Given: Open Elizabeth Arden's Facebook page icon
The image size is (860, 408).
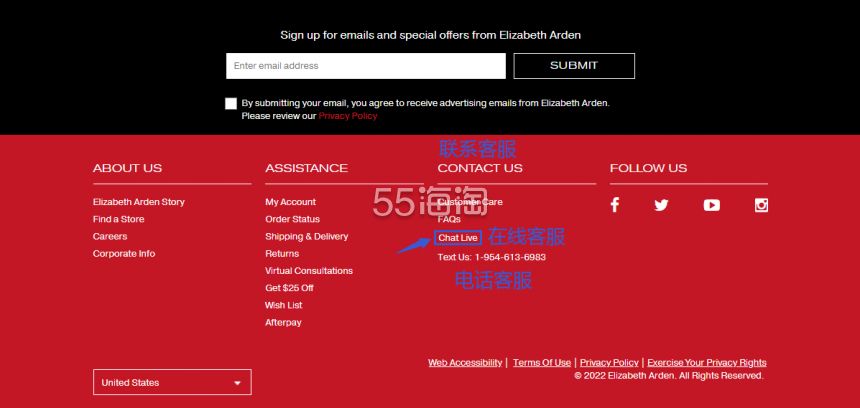Looking at the screenshot, I should (x=615, y=205).
